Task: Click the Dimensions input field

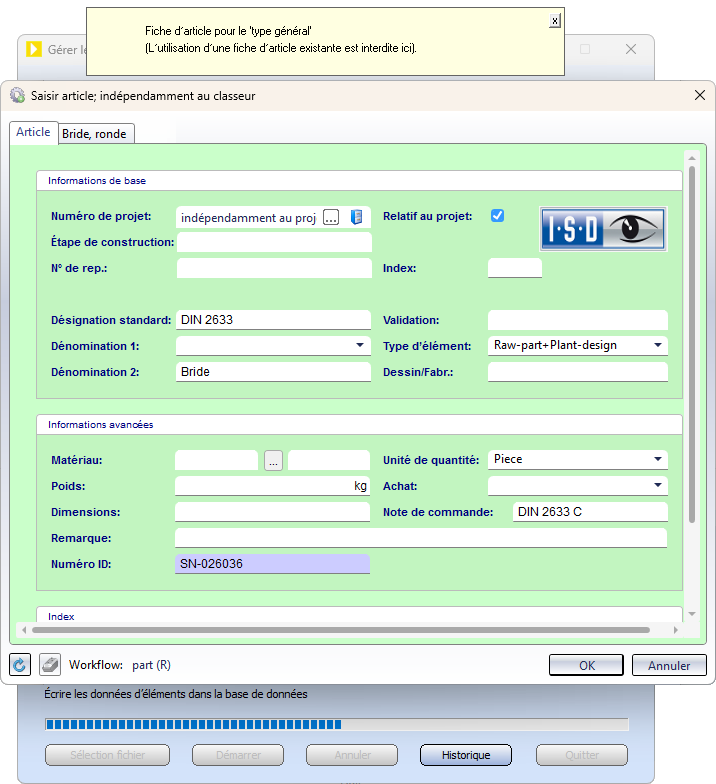Action: click(272, 512)
